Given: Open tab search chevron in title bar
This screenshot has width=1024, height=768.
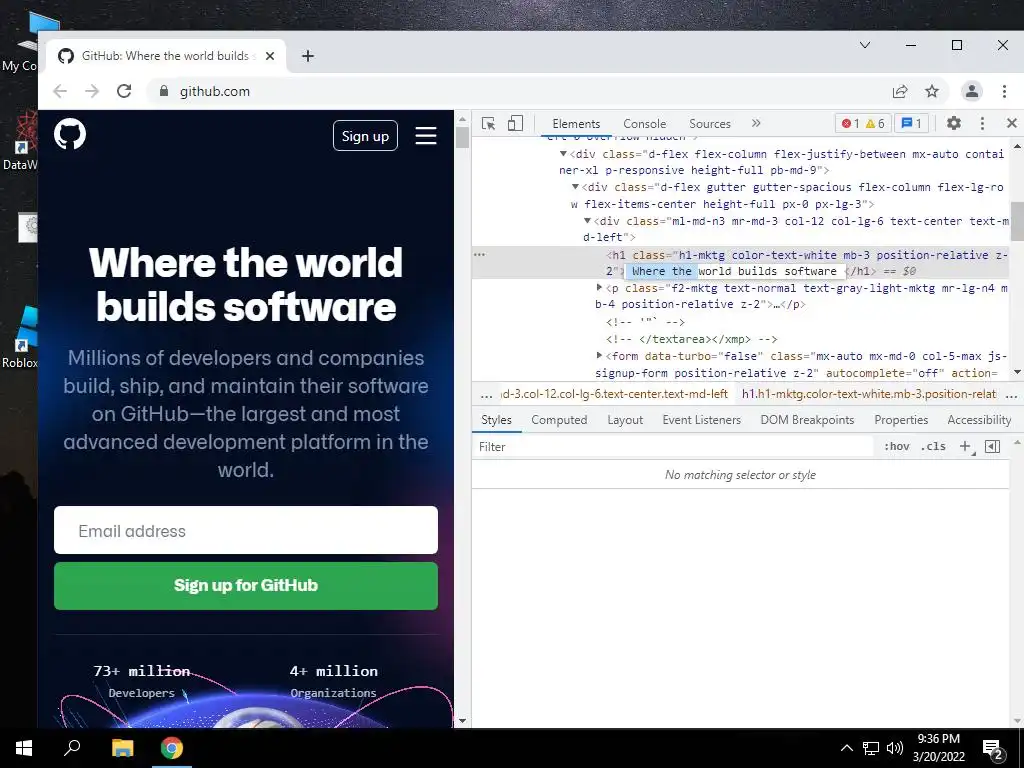Looking at the screenshot, I should (865, 45).
